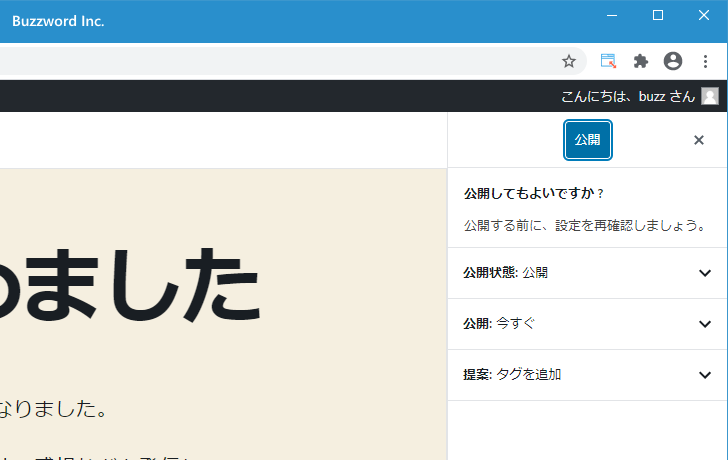Expand the 公開状態: 公開 visibility section
728x460 pixels.
[x=587, y=273]
